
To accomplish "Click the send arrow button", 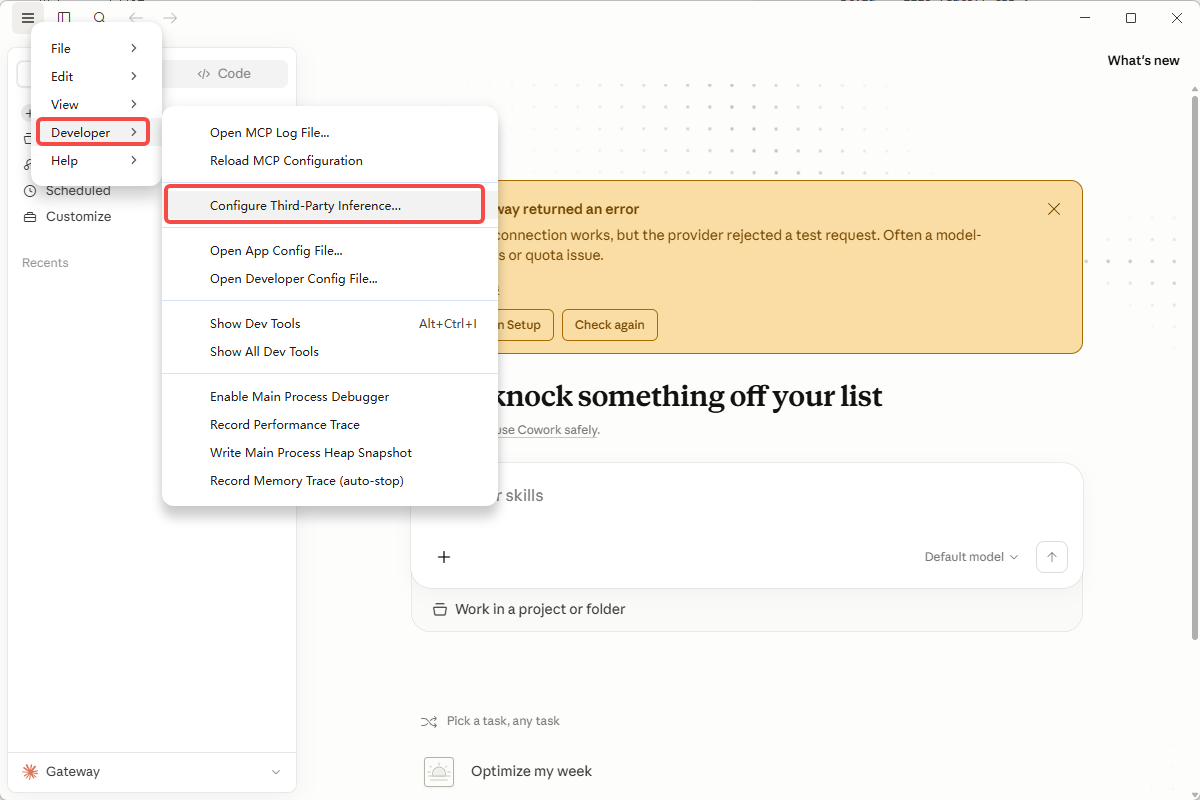I will pyautogui.click(x=1052, y=557).
